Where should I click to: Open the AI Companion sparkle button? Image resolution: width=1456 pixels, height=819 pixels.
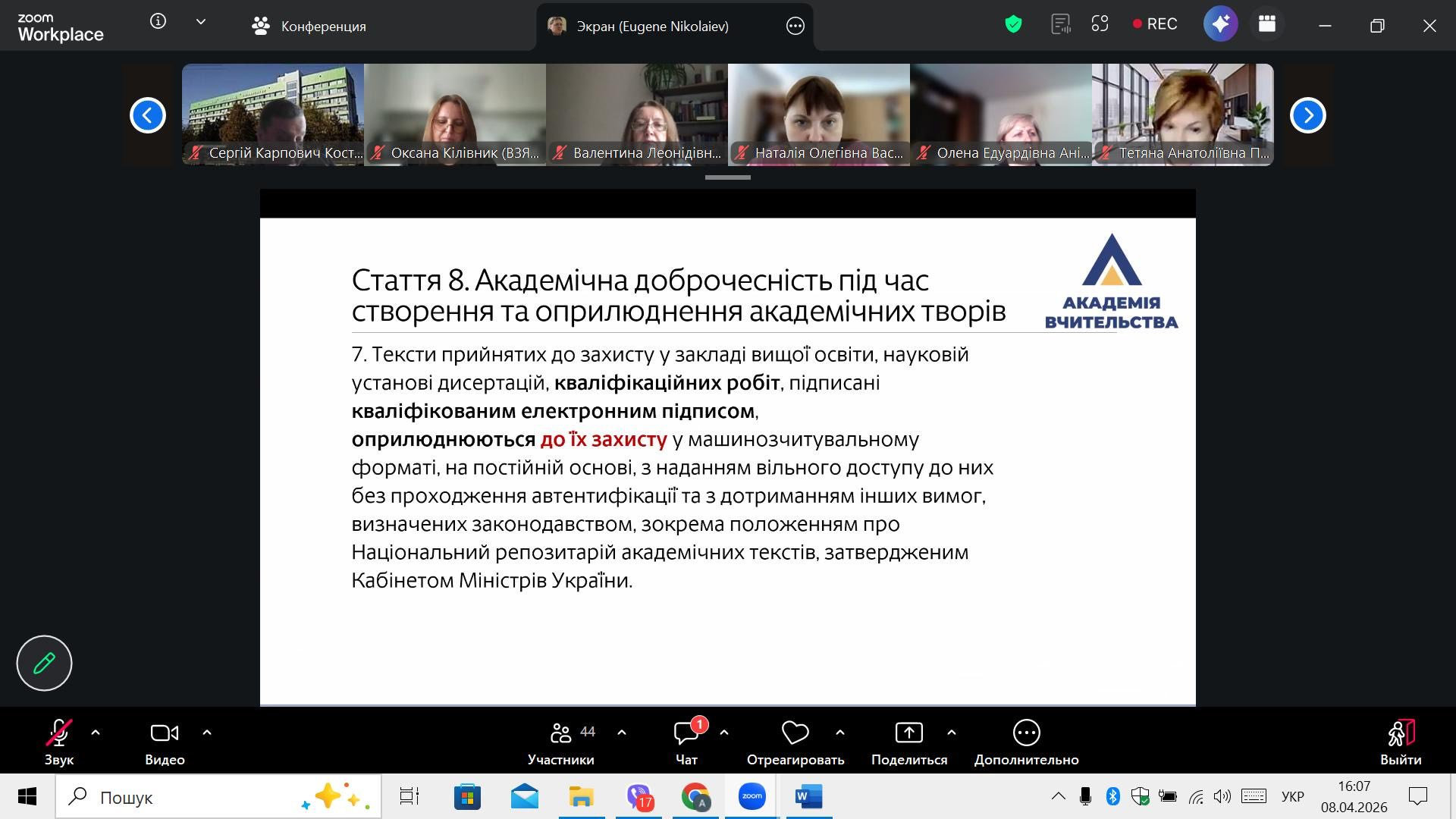click(x=1220, y=24)
